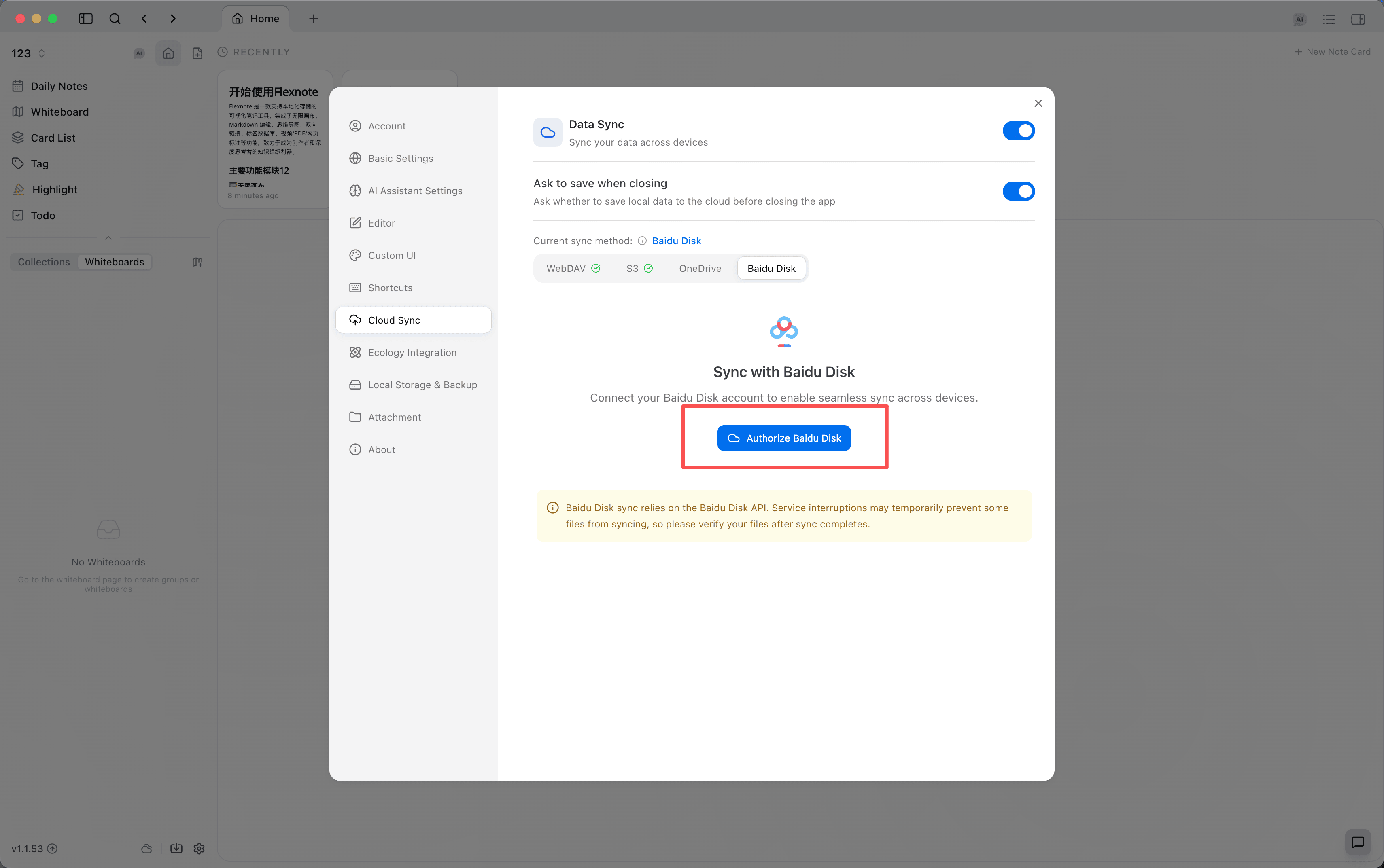Open search with the magnifier icon
Image resolution: width=1384 pixels, height=868 pixels.
click(115, 19)
